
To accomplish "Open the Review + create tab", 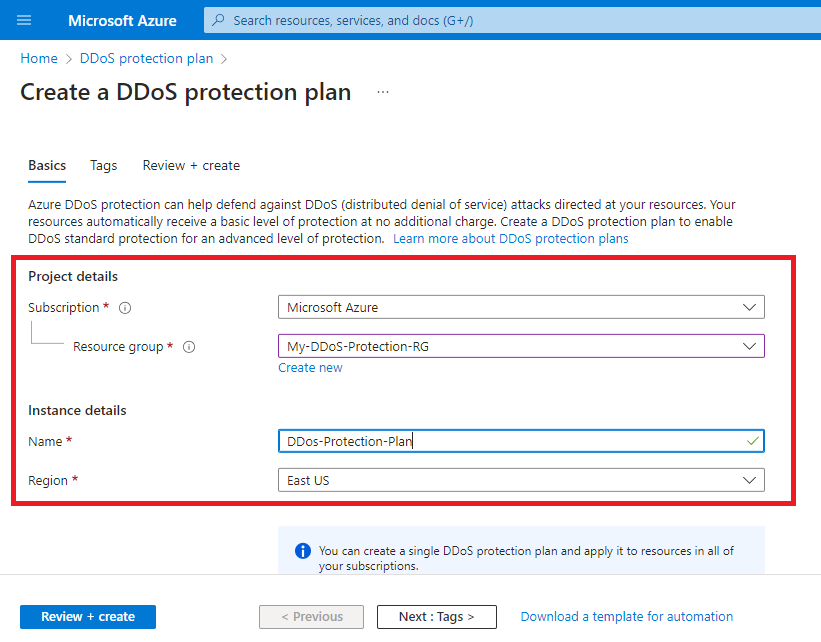I will coord(191,165).
